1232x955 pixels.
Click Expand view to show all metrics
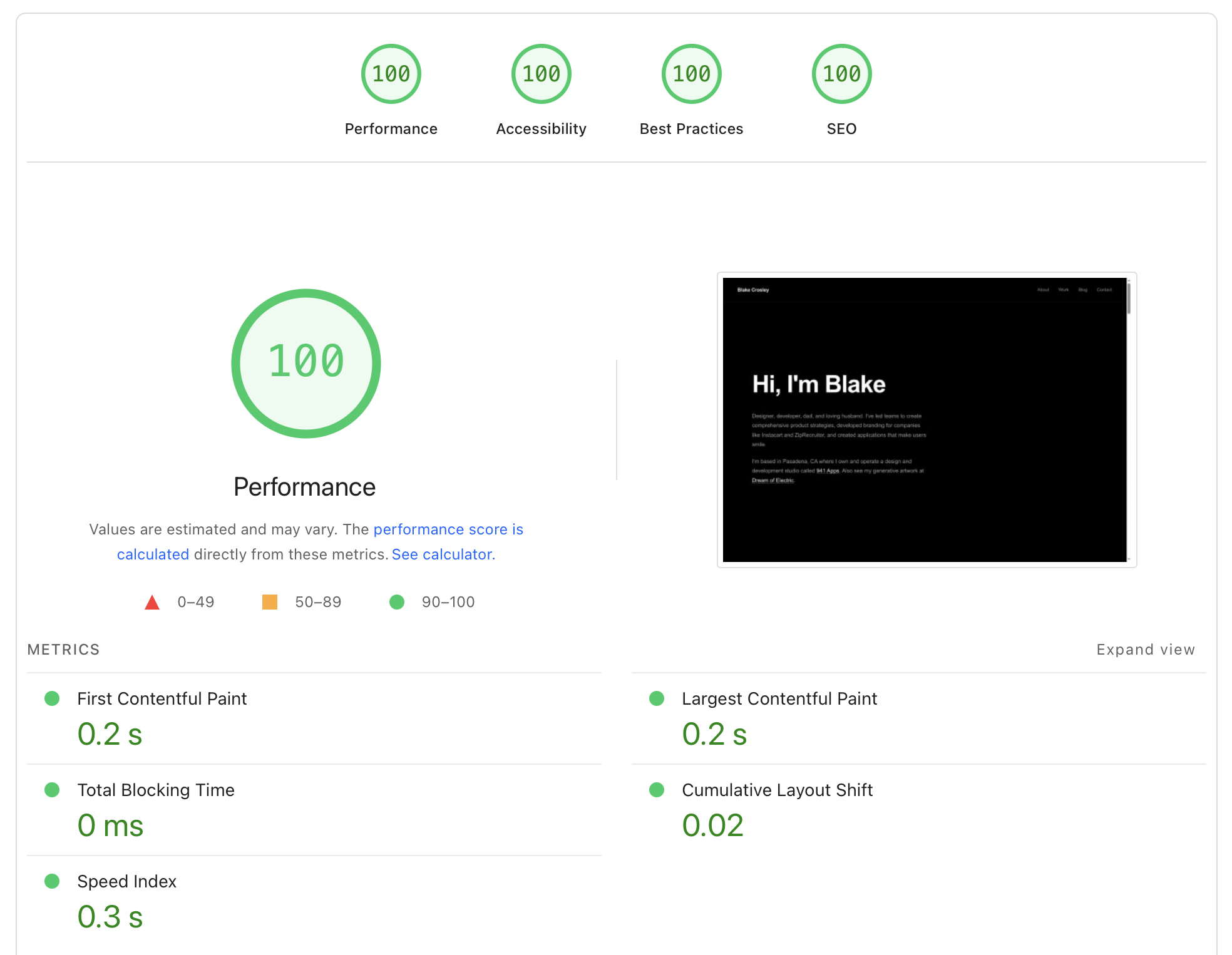(1145, 649)
